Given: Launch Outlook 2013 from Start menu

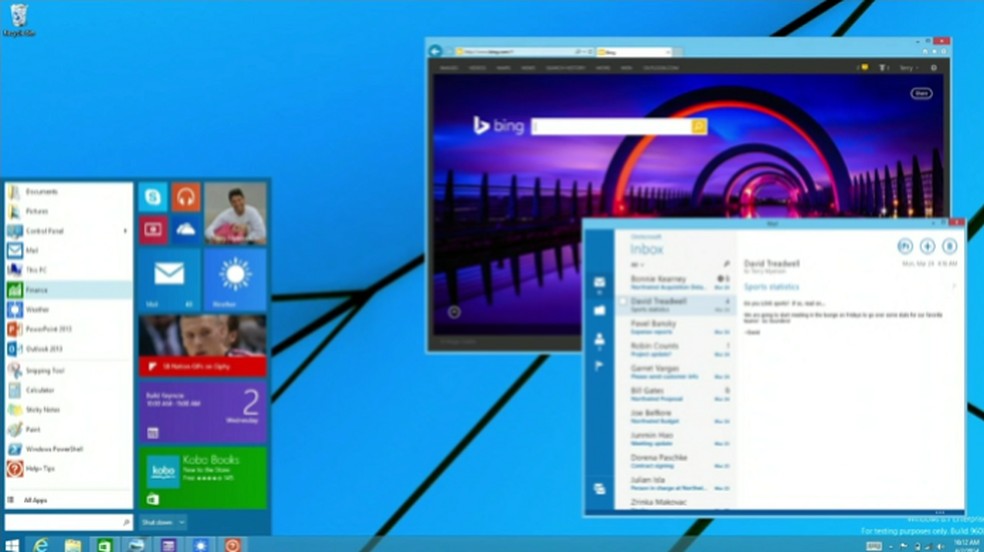Looking at the screenshot, I should point(69,349).
